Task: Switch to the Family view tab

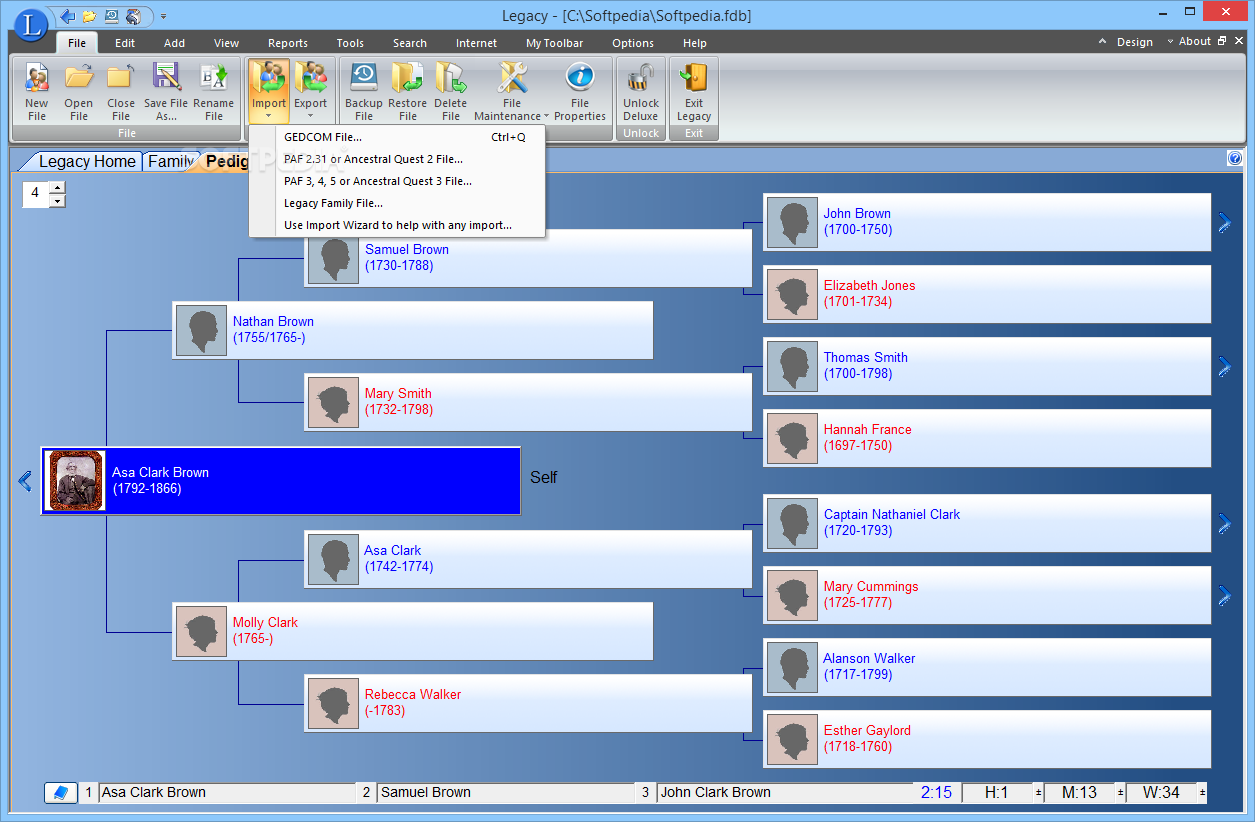Action: click(x=171, y=161)
